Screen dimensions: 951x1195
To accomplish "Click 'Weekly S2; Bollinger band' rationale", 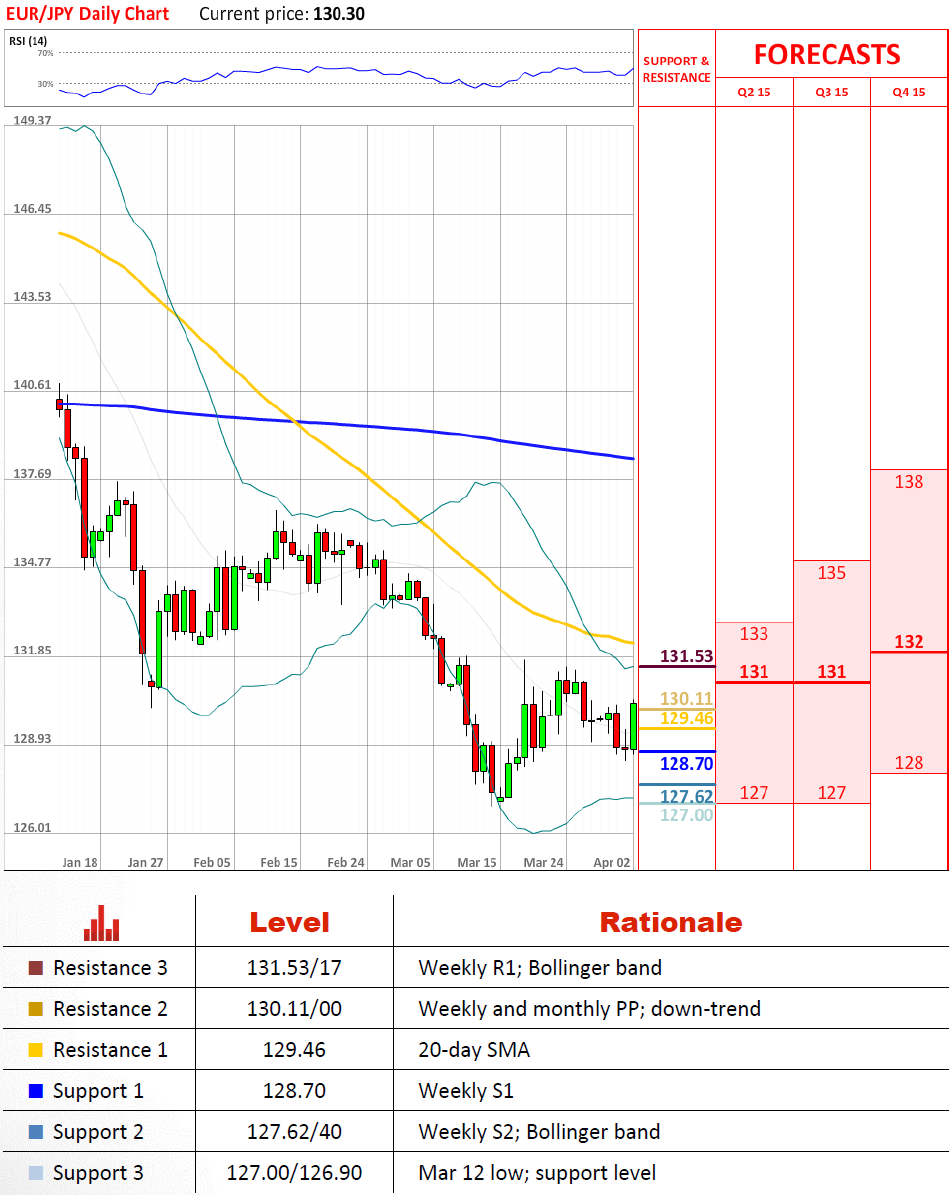I will pos(539,1133).
